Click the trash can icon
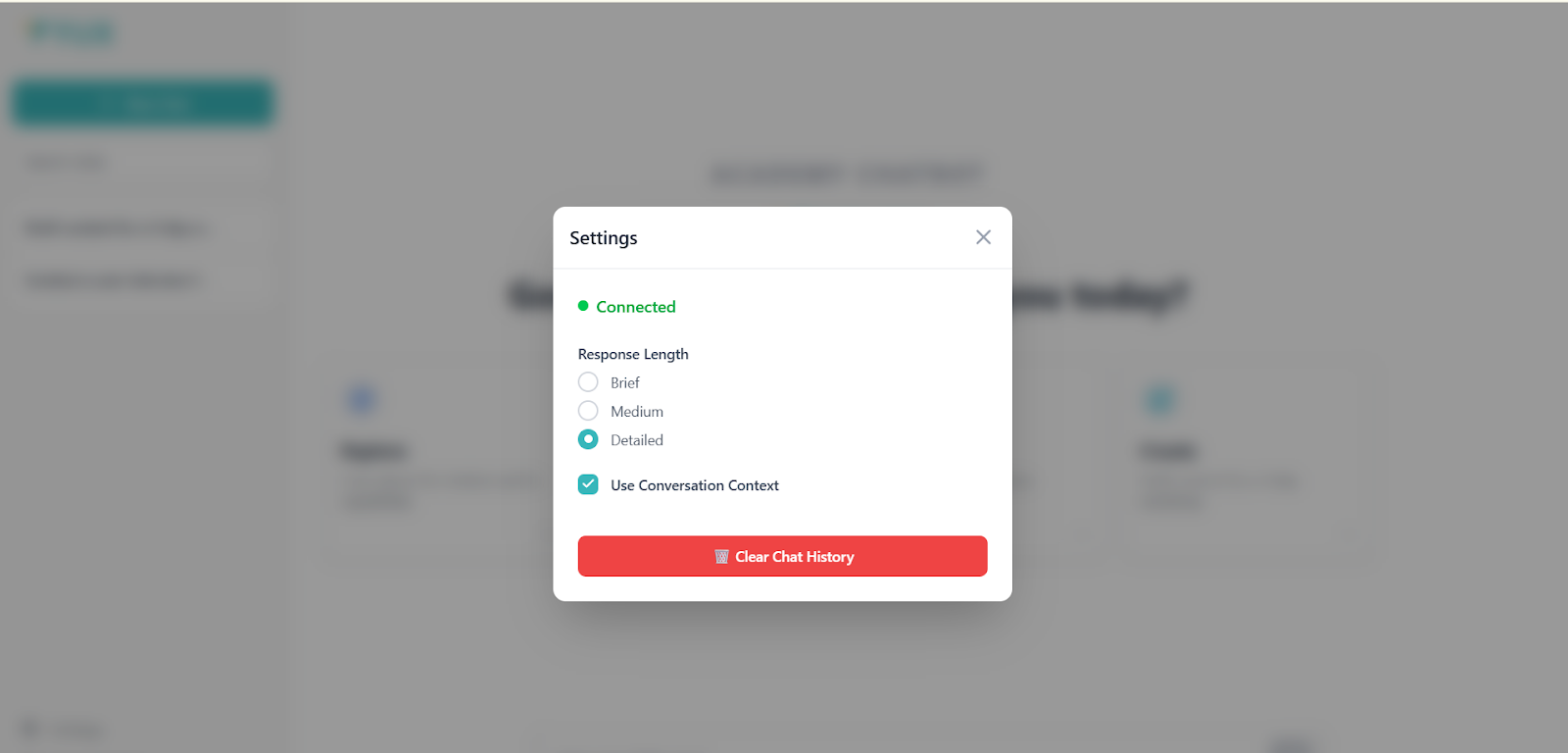Image resolution: width=1568 pixels, height=753 pixels. click(721, 557)
